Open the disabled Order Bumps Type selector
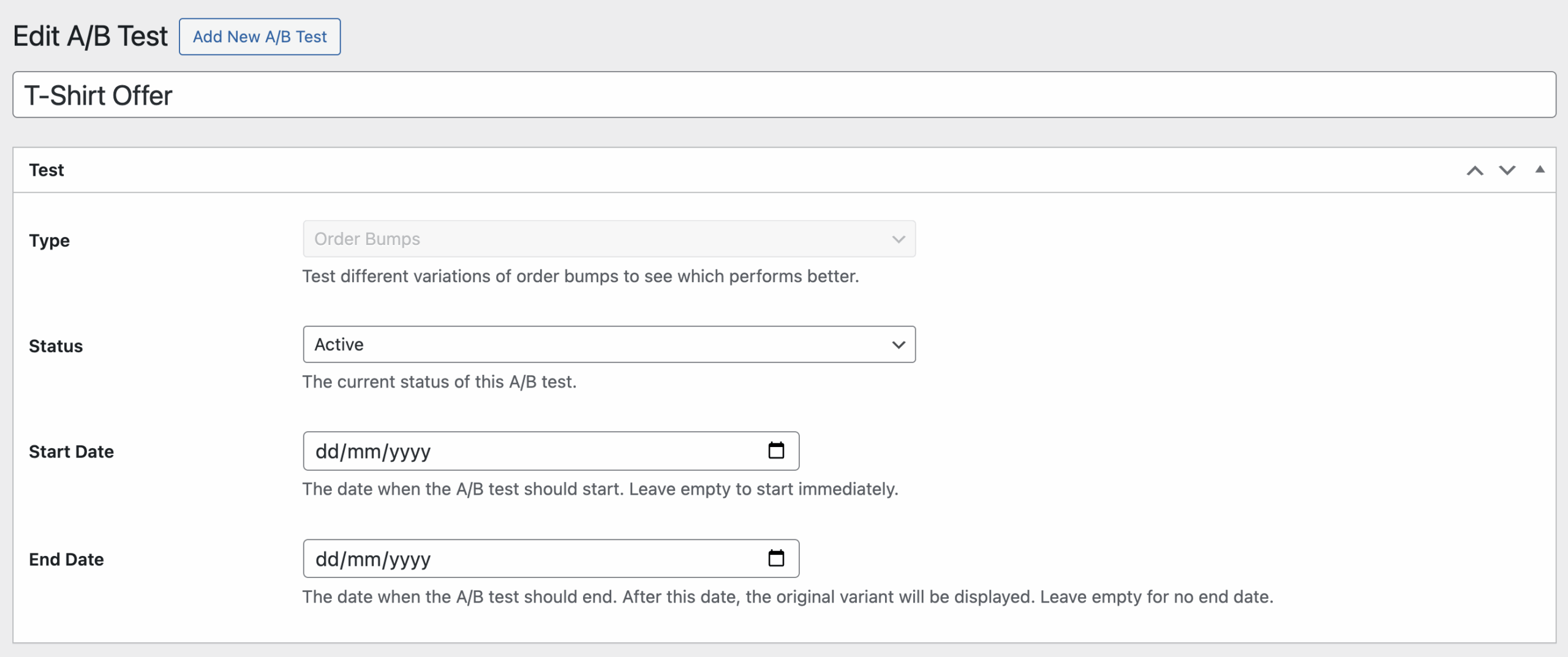 pos(609,239)
